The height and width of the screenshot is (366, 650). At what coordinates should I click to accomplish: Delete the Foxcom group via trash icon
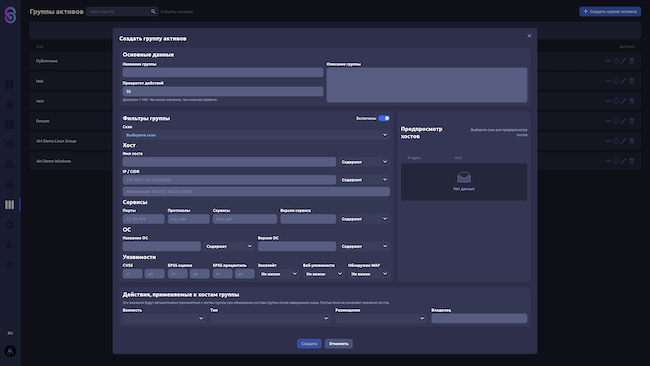[x=632, y=121]
